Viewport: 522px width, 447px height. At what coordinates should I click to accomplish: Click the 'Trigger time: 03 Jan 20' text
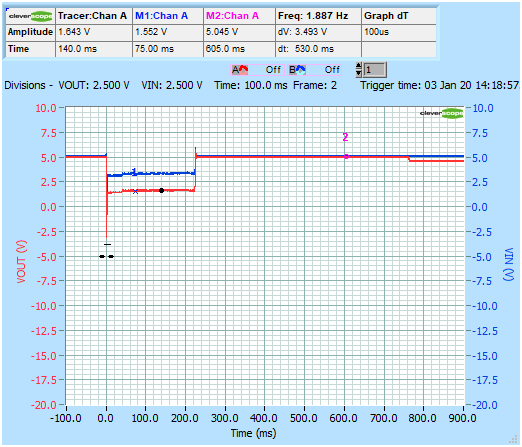415,86
